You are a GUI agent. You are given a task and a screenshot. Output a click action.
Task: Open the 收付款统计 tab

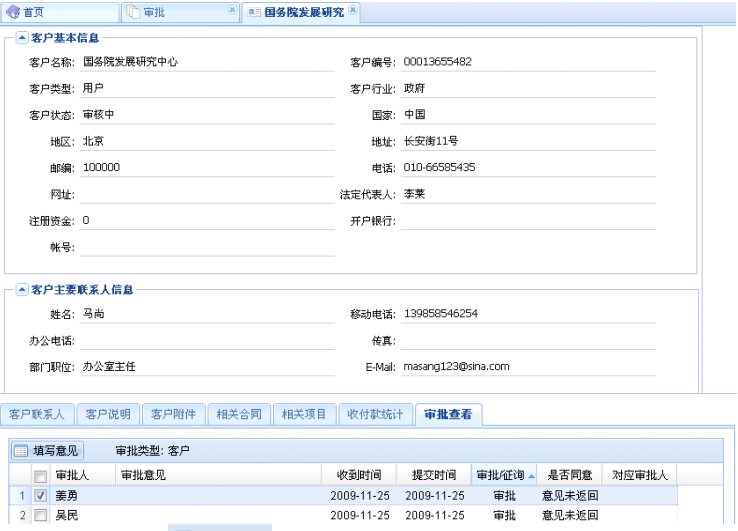[x=375, y=414]
